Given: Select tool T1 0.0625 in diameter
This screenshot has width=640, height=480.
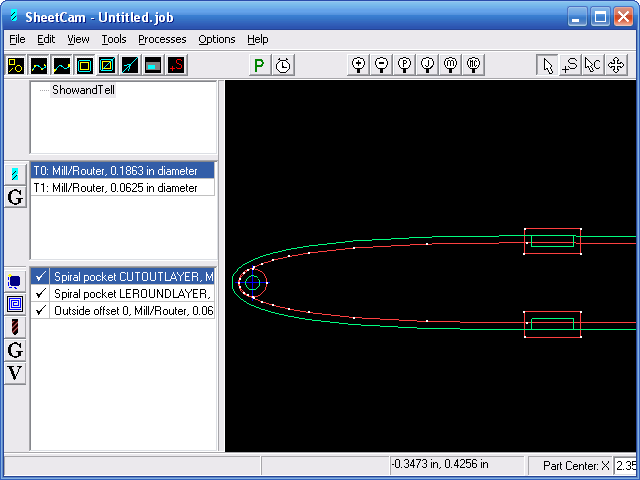Looking at the screenshot, I should tap(122, 188).
